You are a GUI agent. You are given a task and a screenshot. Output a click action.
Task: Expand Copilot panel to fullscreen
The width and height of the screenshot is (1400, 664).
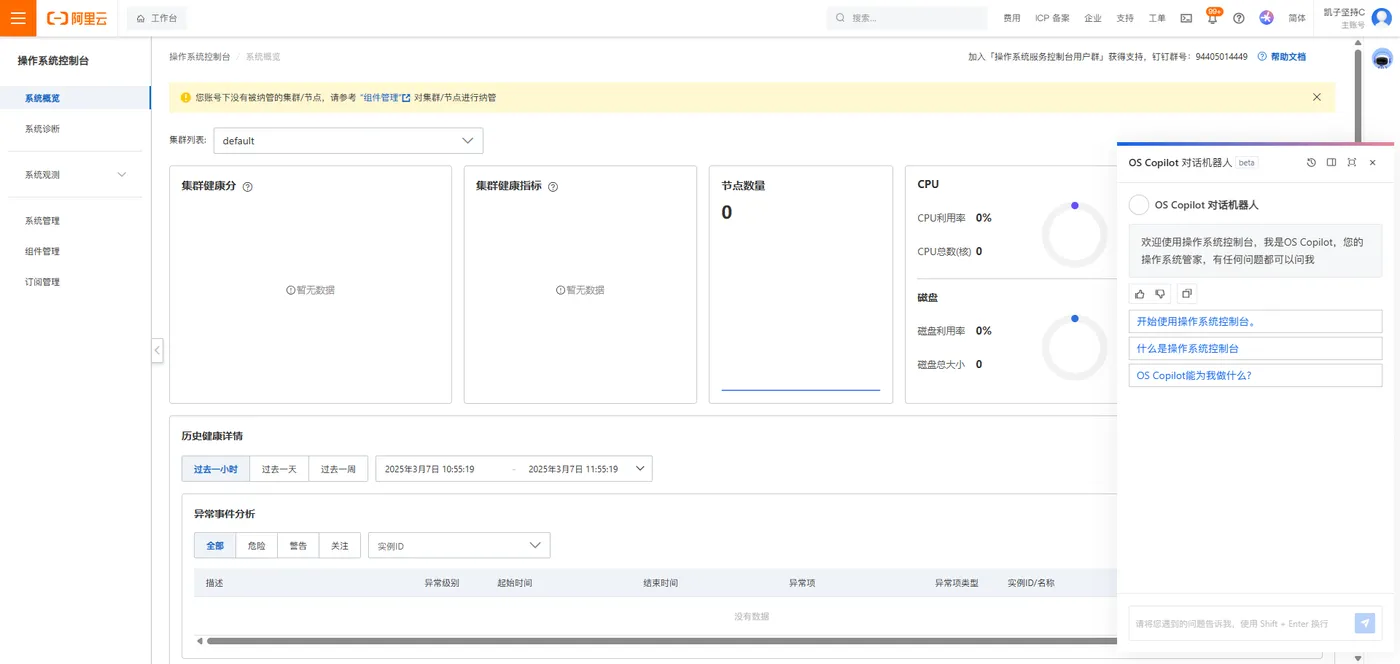tap(1351, 162)
